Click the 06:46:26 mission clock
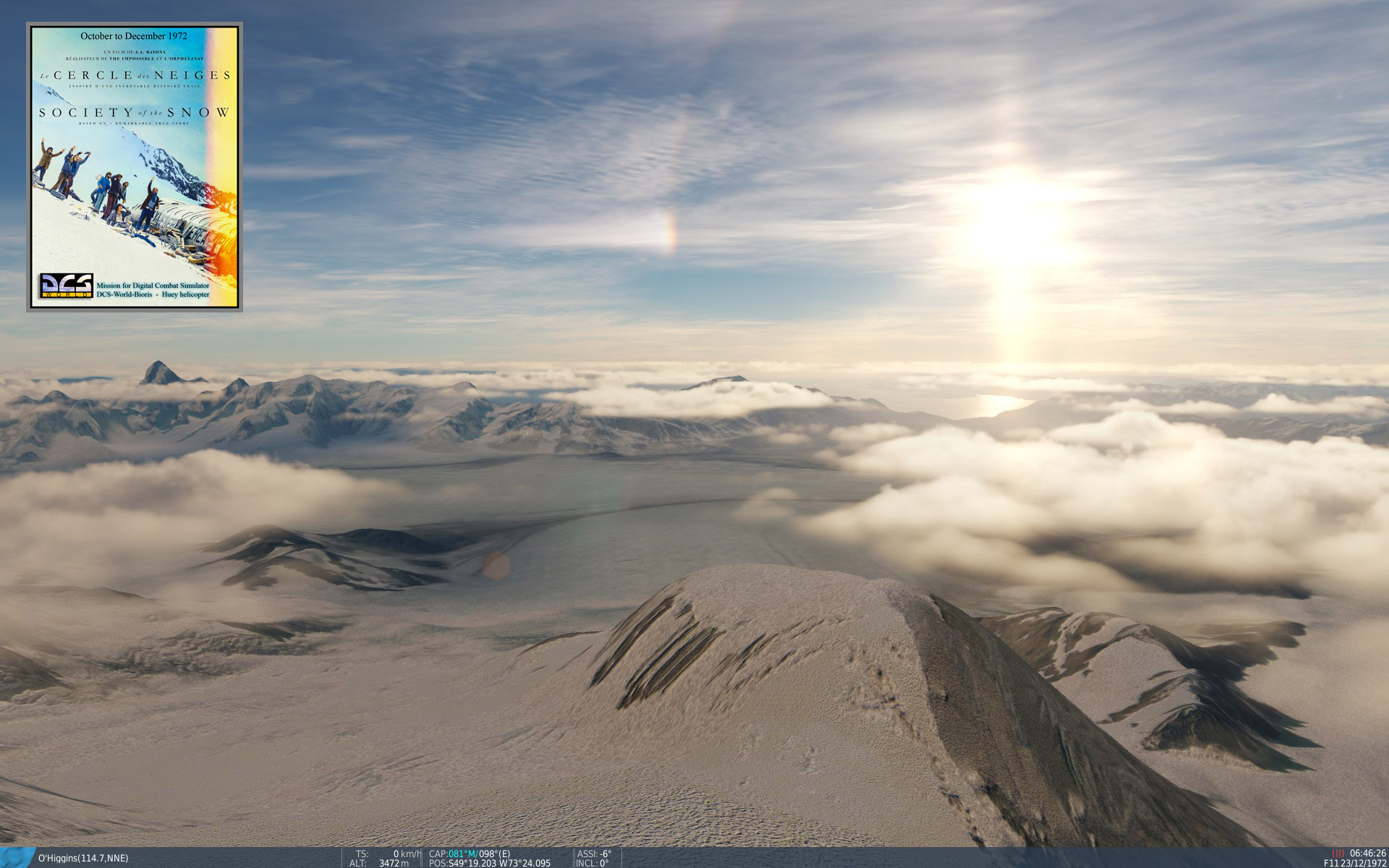 [1367, 854]
